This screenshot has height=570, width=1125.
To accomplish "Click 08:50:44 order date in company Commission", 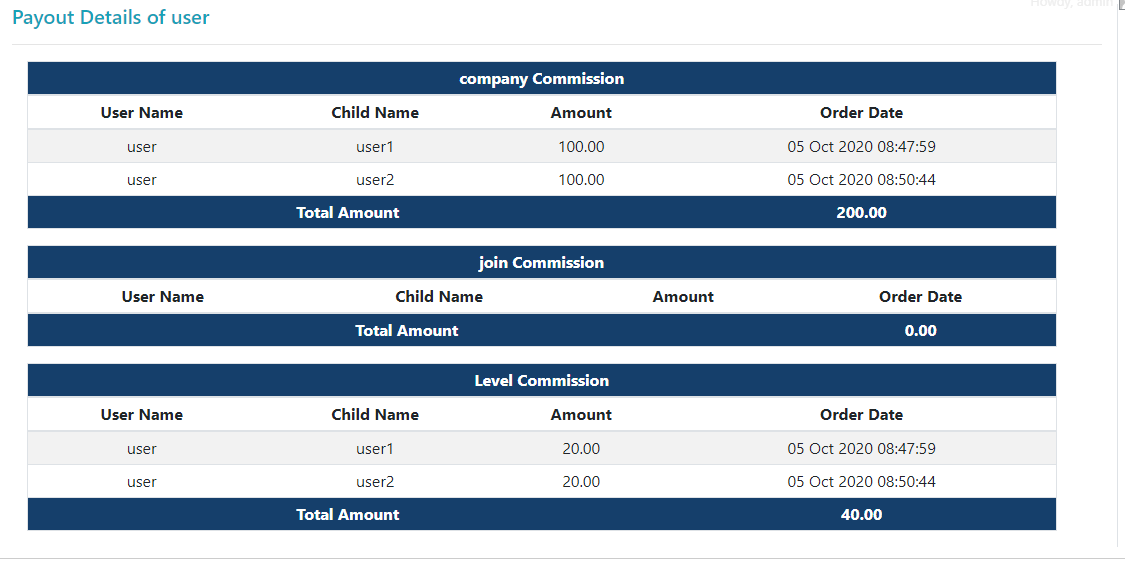I will [x=861, y=180].
